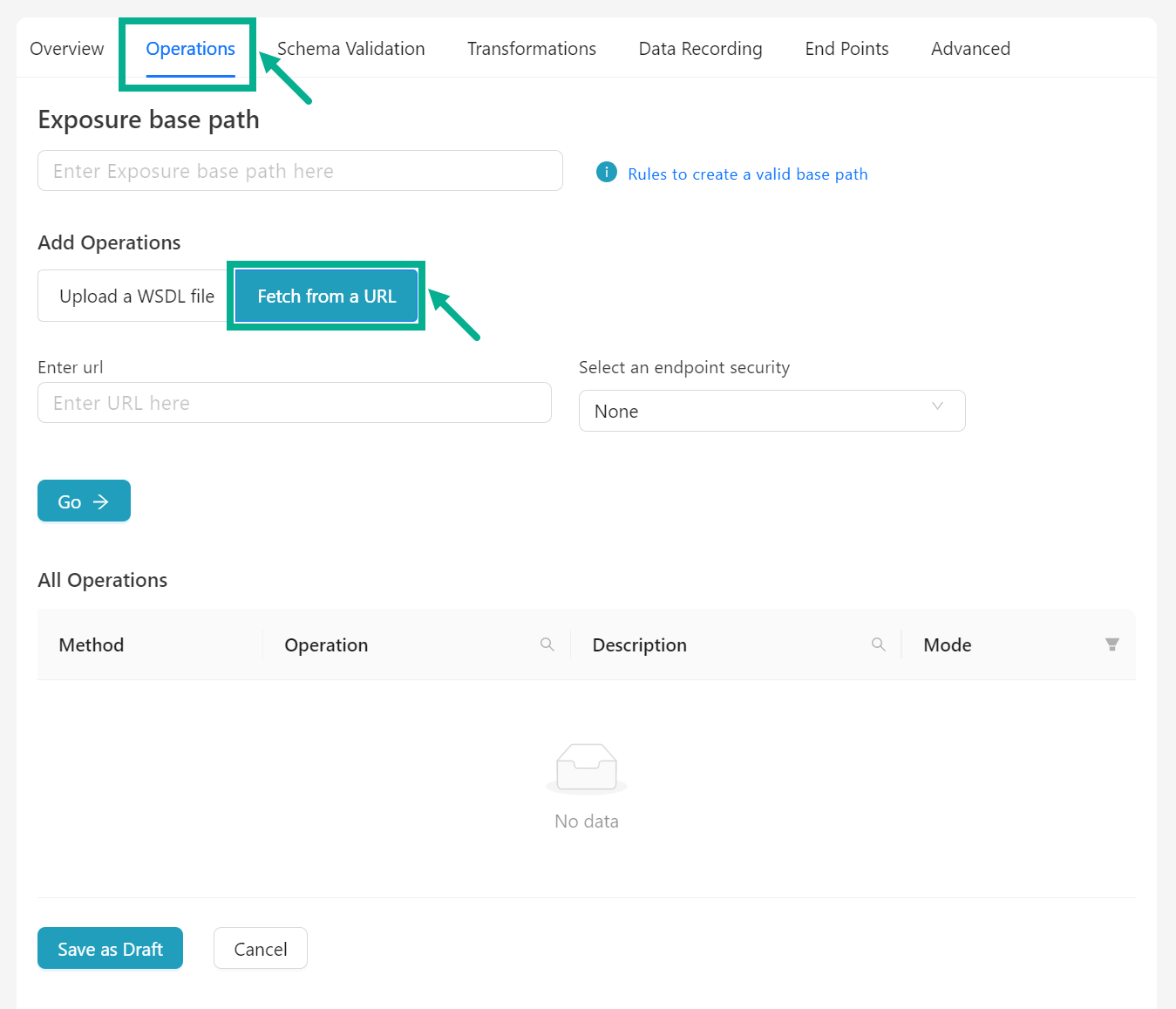Image resolution: width=1176 pixels, height=1009 pixels.
Task: Click the chevron arrow in security dropdown
Action: [x=937, y=406]
